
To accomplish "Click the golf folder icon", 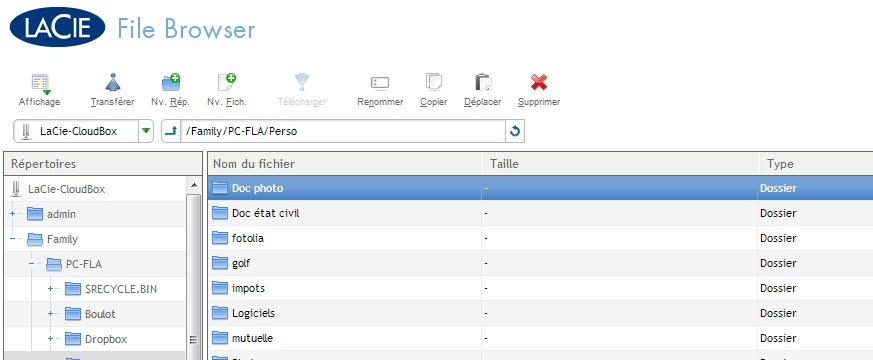I will pyautogui.click(x=220, y=263).
